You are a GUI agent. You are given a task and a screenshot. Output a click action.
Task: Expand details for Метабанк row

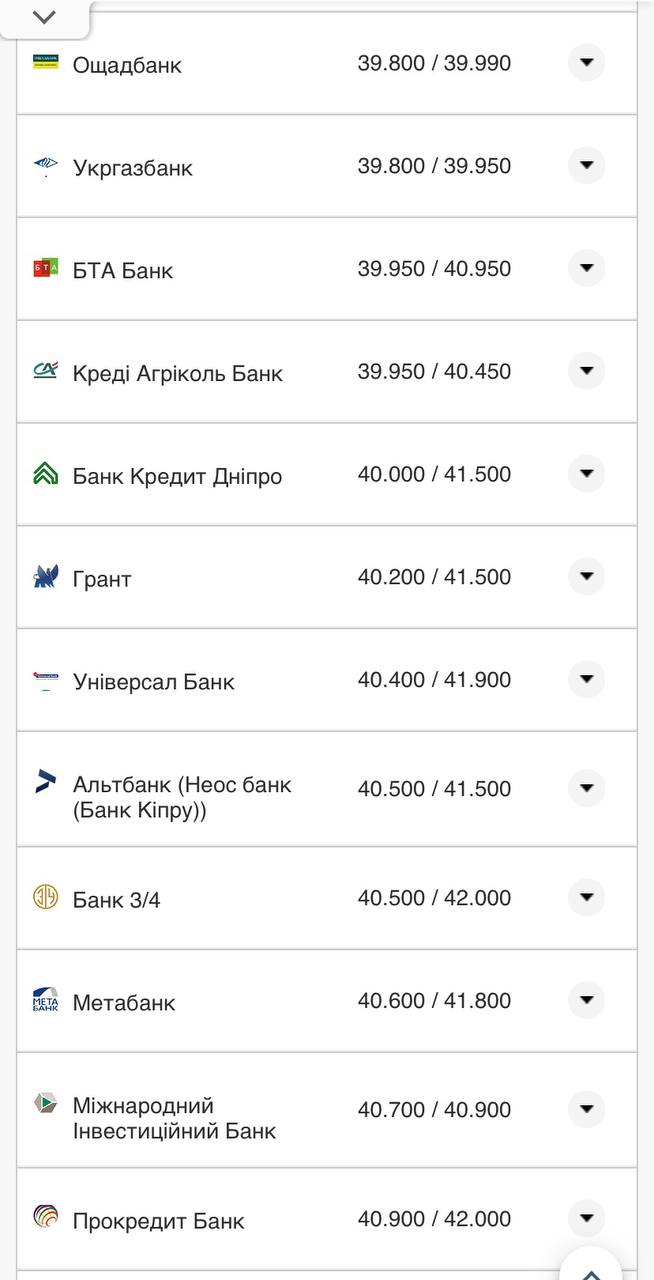click(x=586, y=999)
